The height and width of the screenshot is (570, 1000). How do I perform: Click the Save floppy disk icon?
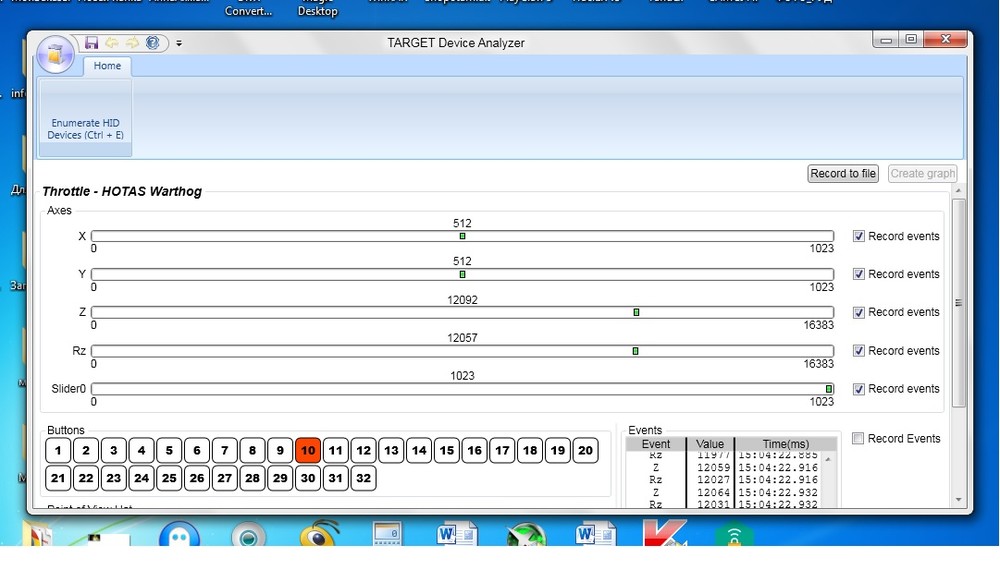pos(91,43)
